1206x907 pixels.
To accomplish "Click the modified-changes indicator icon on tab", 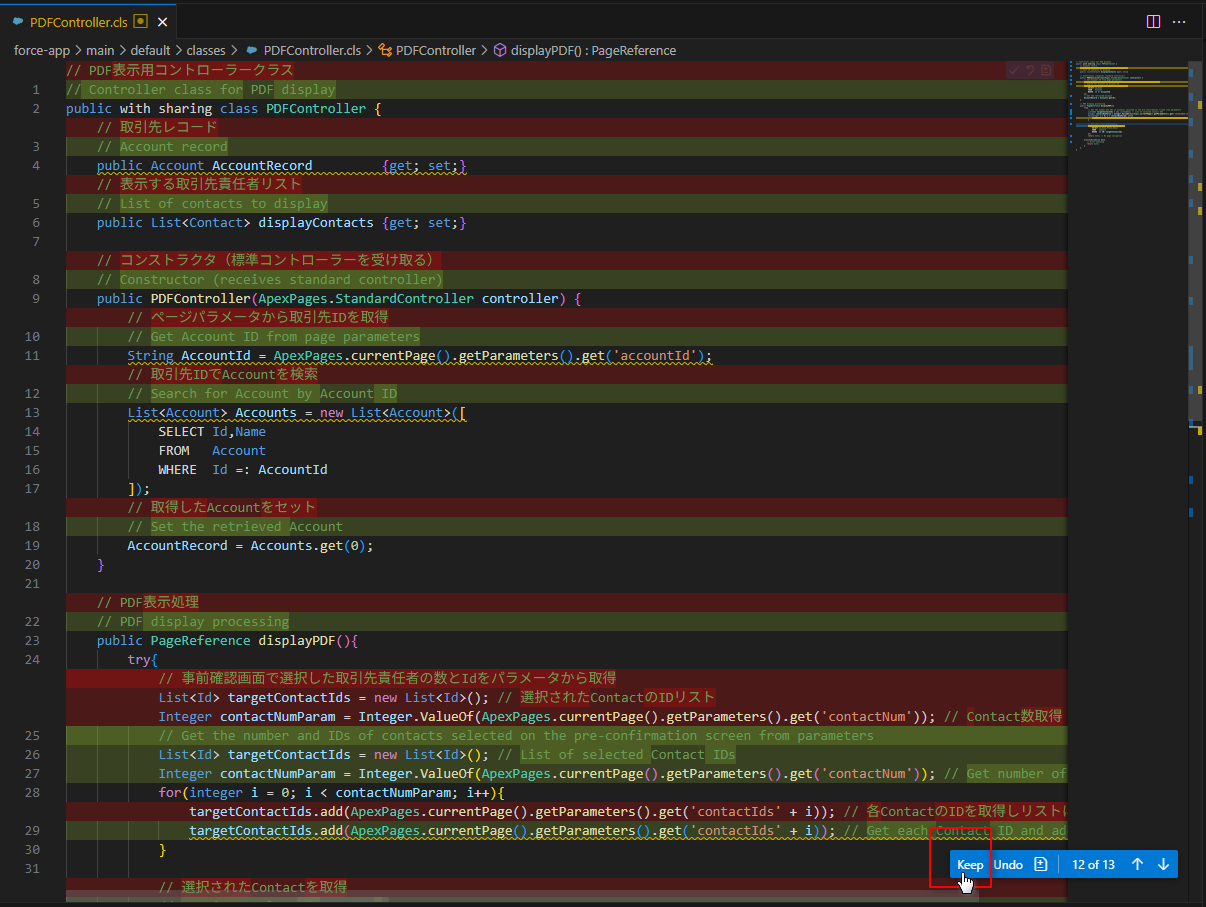I will (x=140, y=21).
